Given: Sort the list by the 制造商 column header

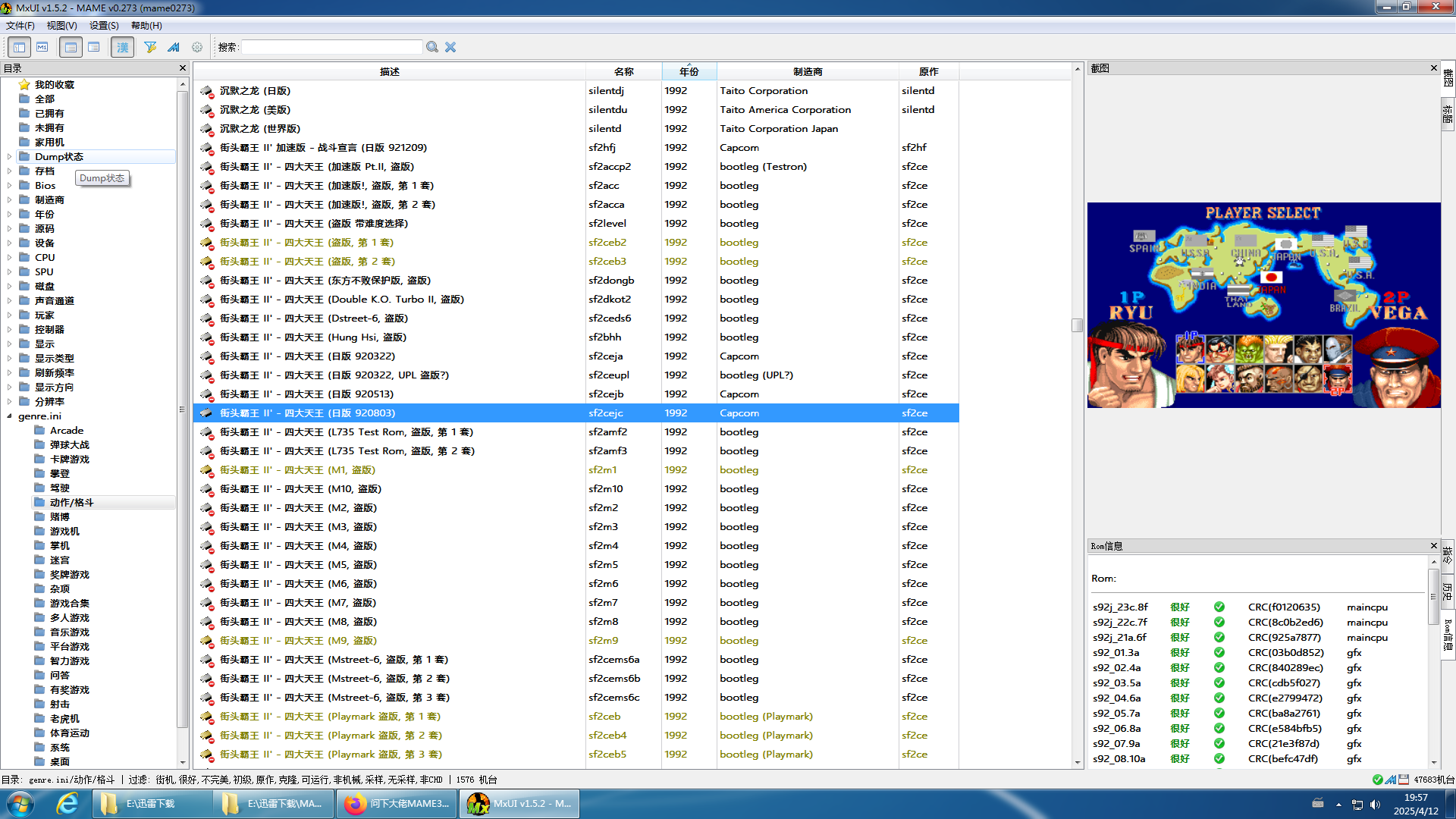Looking at the screenshot, I should pos(808,71).
